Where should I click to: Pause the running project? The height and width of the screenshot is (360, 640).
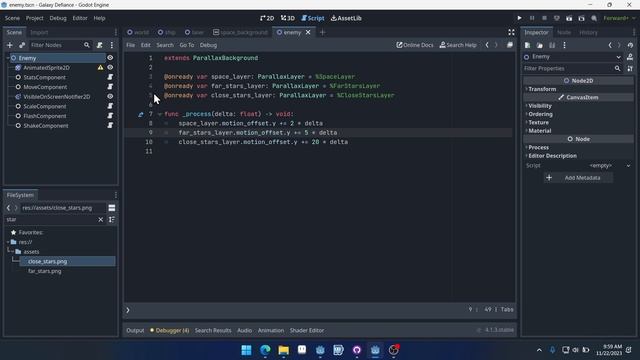532,18
